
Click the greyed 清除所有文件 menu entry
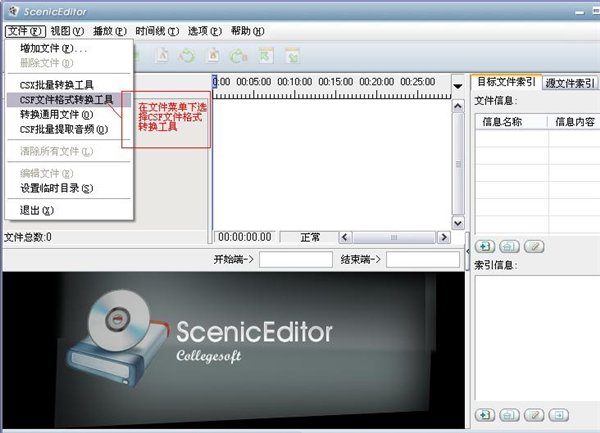pos(69,151)
